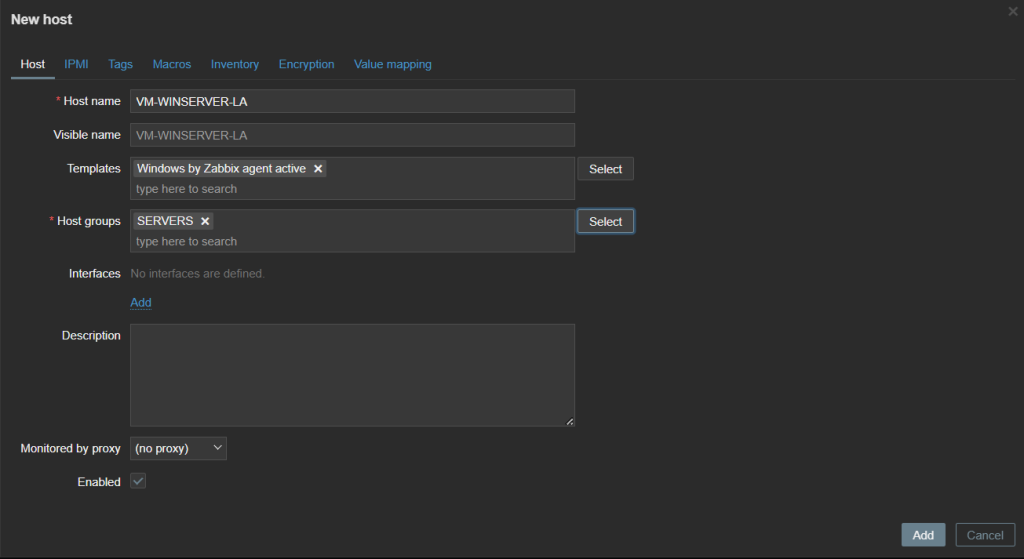Screen dimensions: 1024x559
Task: Remove the SERVERS host group tag
Action: pyautogui.click(x=205, y=221)
